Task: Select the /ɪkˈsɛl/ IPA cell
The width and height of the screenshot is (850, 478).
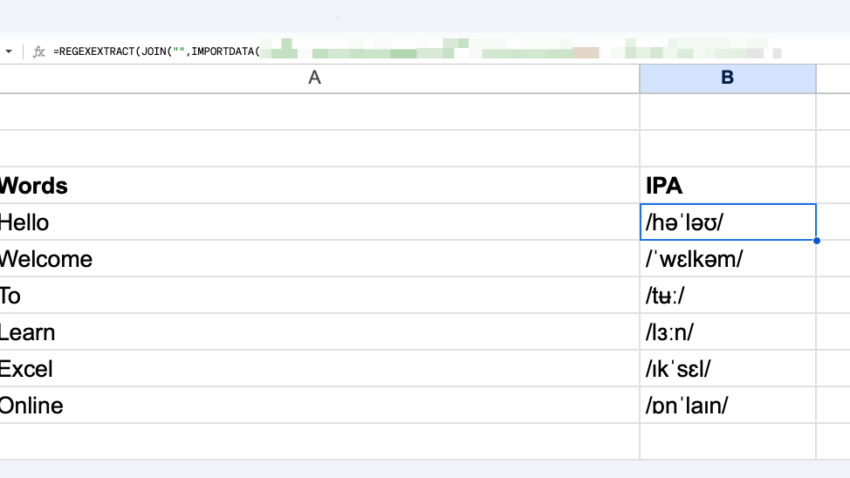Action: click(x=727, y=369)
